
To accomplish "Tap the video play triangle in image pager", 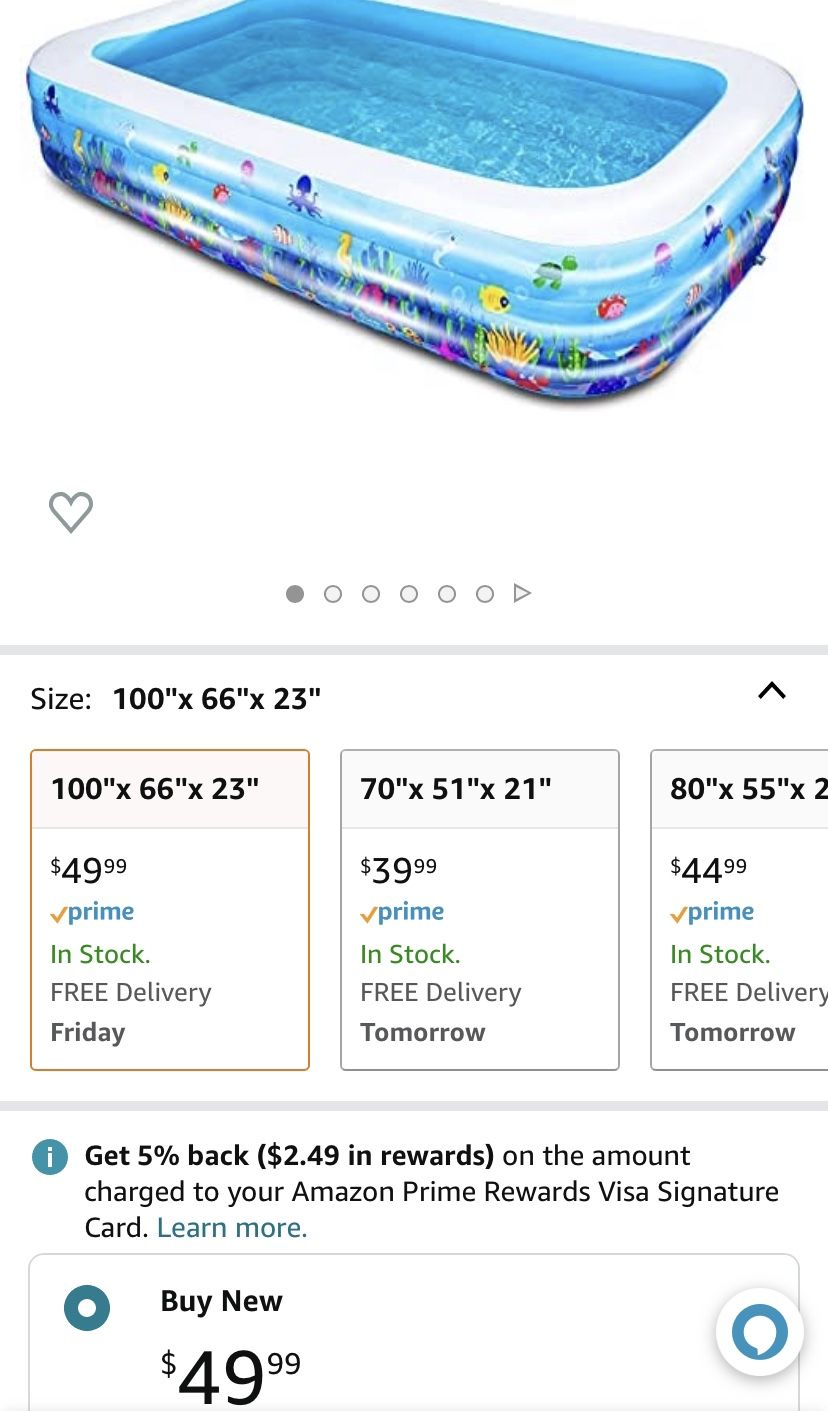I will click(521, 593).
